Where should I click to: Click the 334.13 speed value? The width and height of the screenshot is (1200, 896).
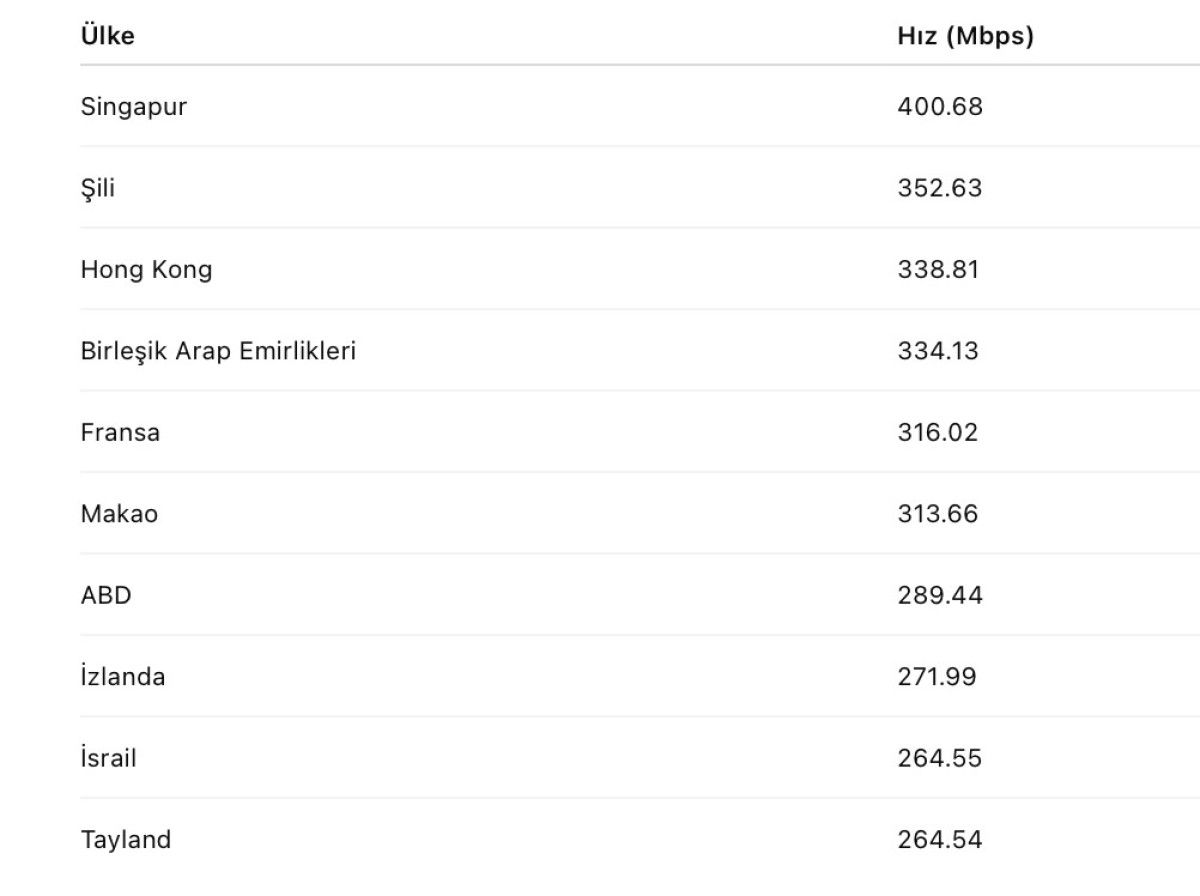click(x=938, y=352)
